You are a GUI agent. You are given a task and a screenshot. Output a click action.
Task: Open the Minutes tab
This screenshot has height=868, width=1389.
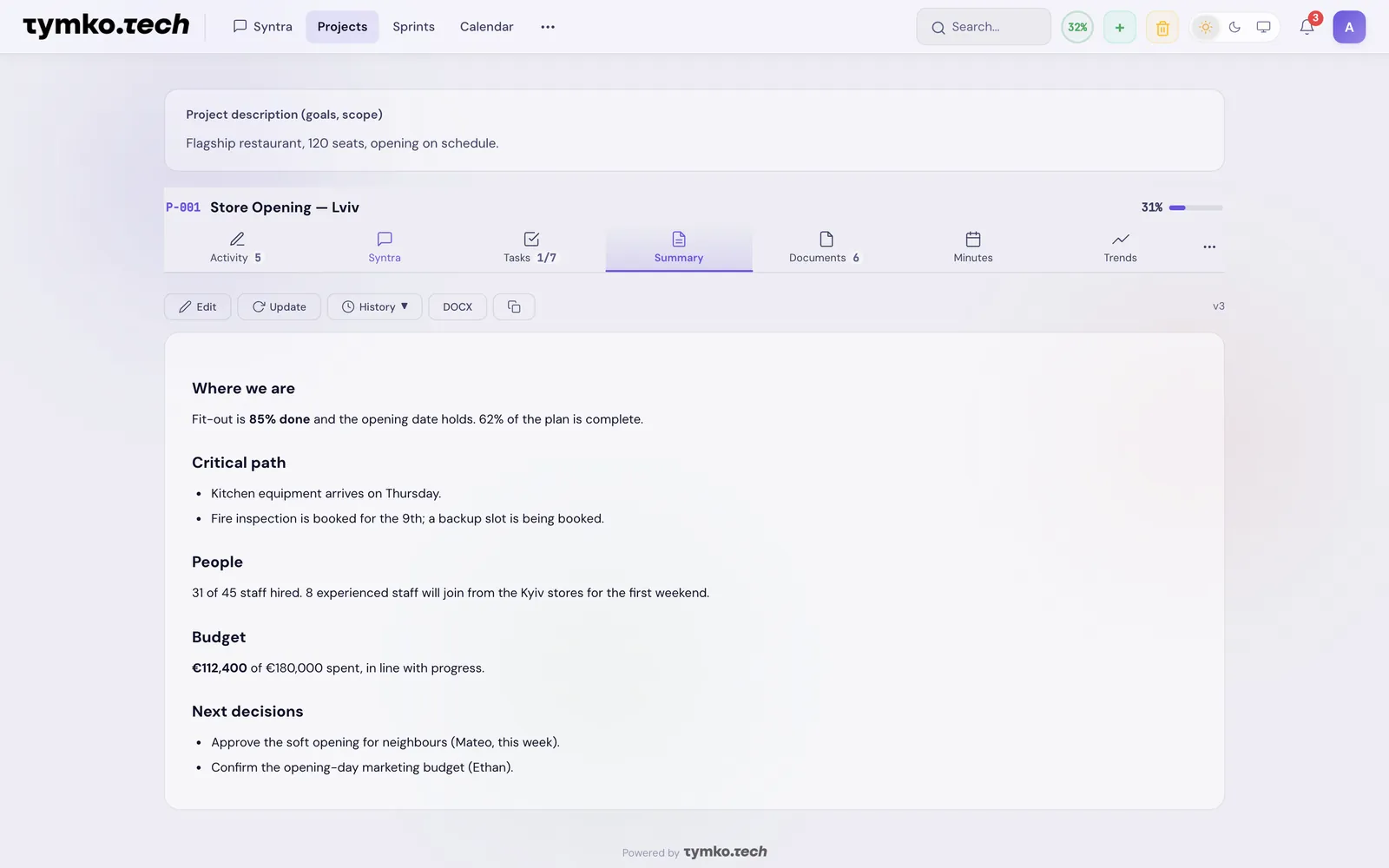(x=973, y=247)
